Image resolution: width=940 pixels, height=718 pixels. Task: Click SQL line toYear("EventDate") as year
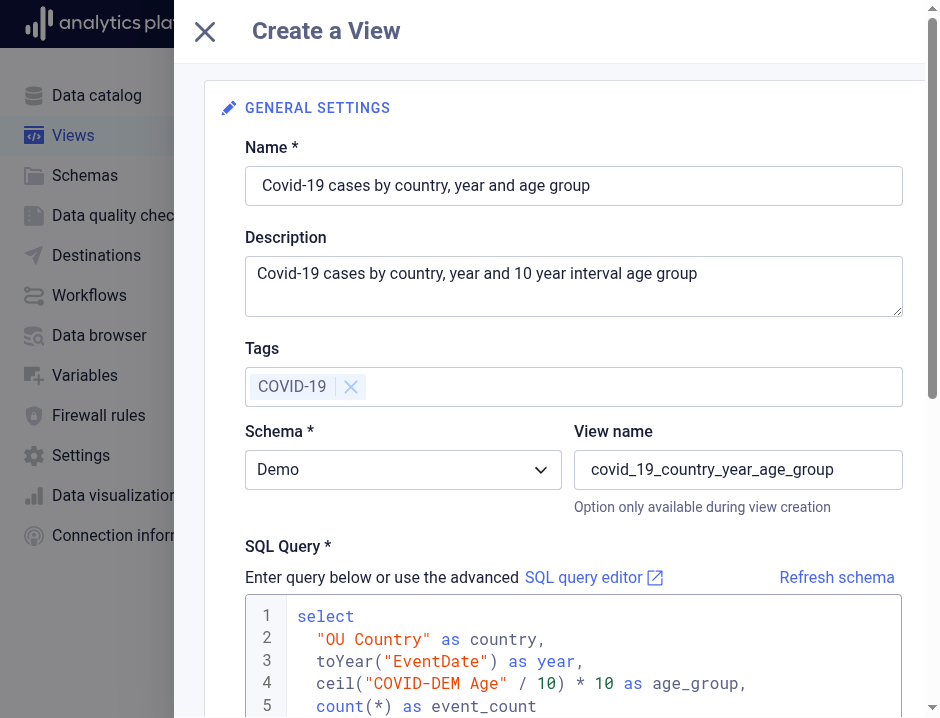450,662
